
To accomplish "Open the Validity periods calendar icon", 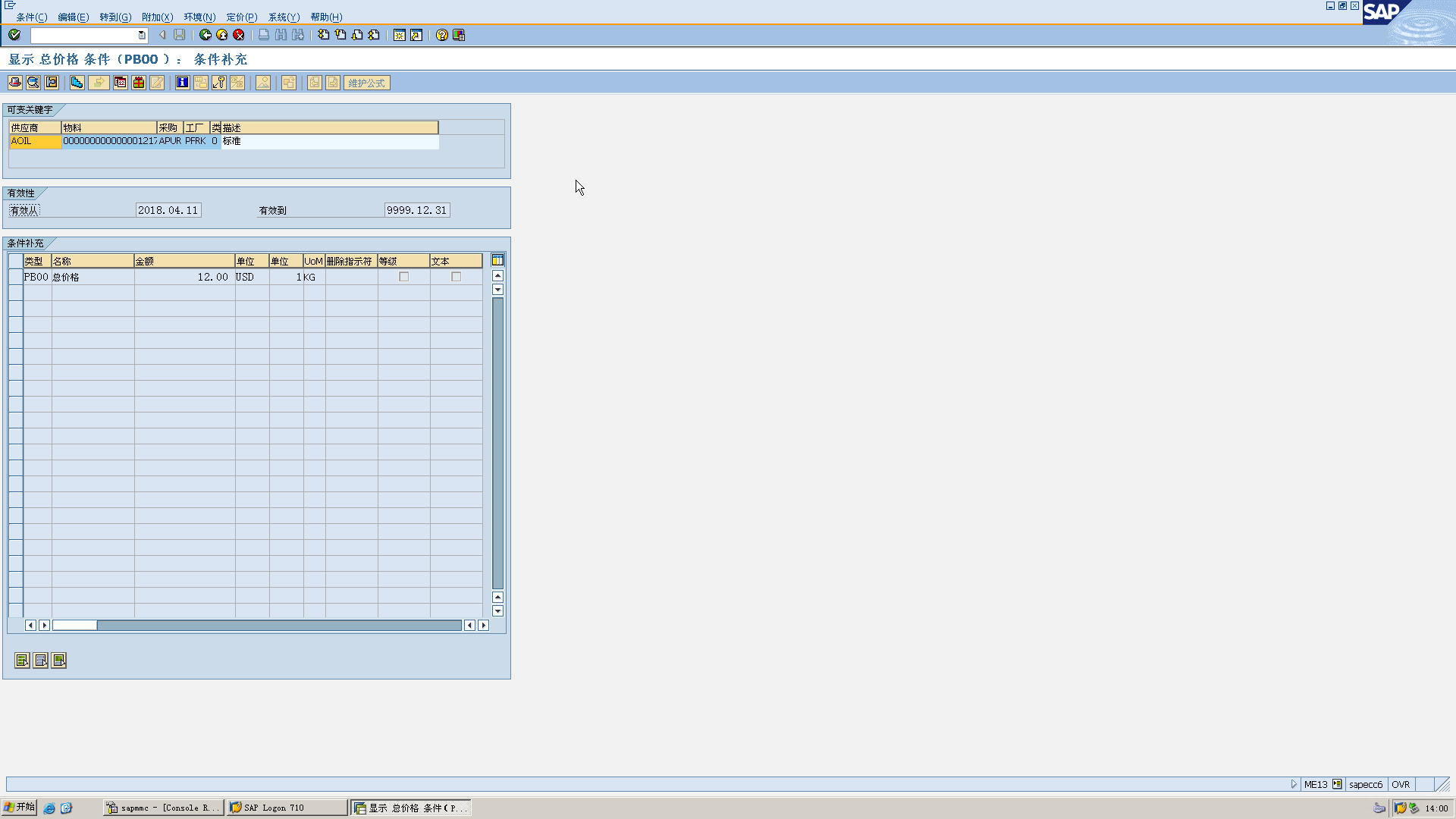I will [x=121, y=83].
